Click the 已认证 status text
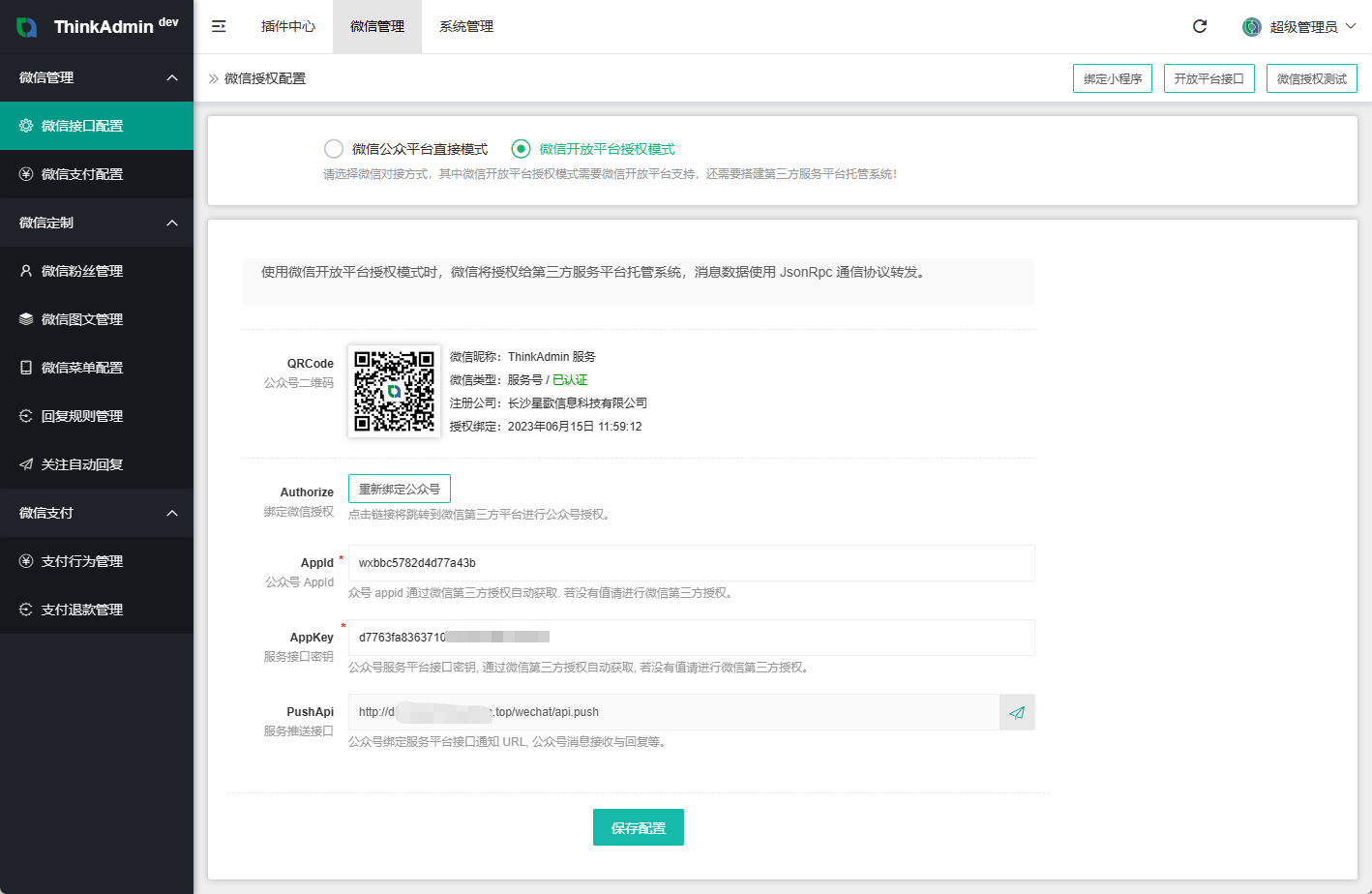This screenshot has width=1372, height=894. [570, 380]
